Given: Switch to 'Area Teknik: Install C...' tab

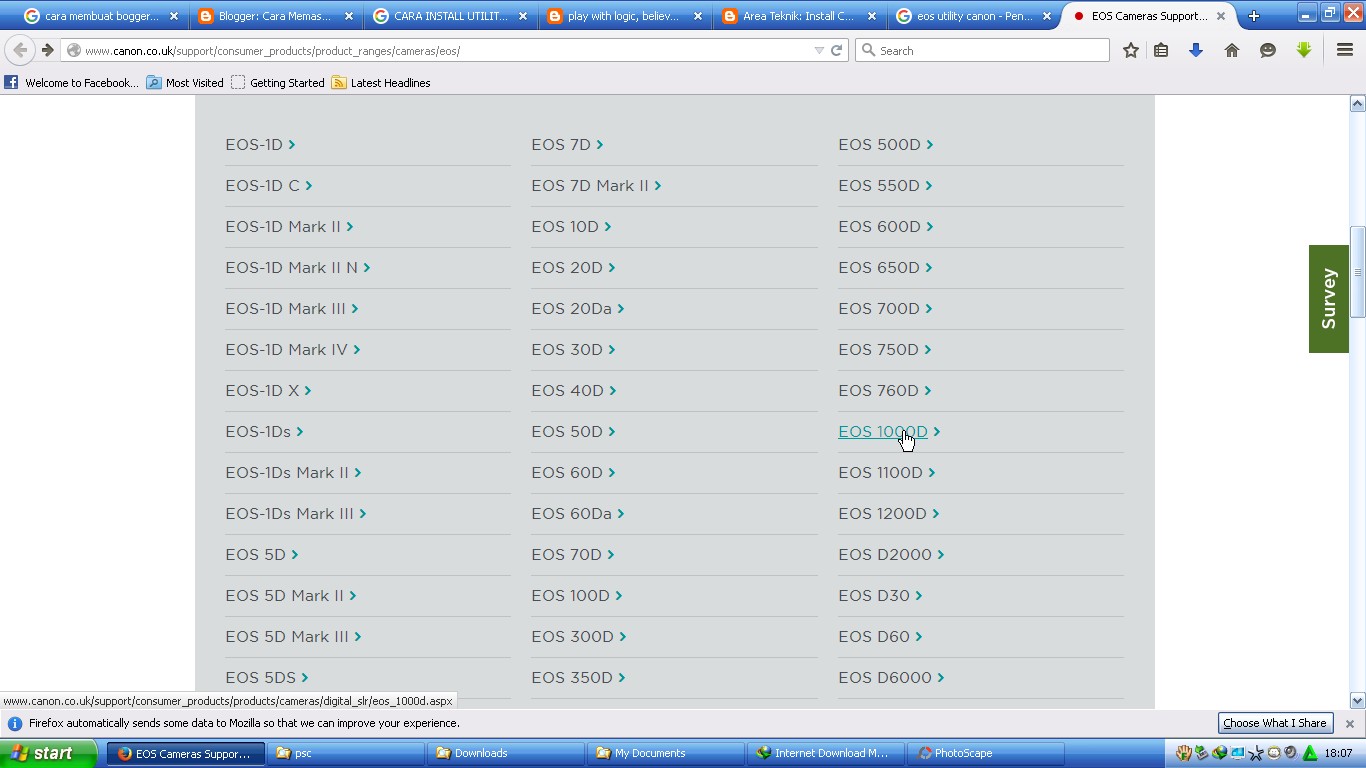Looking at the screenshot, I should coord(797,16).
